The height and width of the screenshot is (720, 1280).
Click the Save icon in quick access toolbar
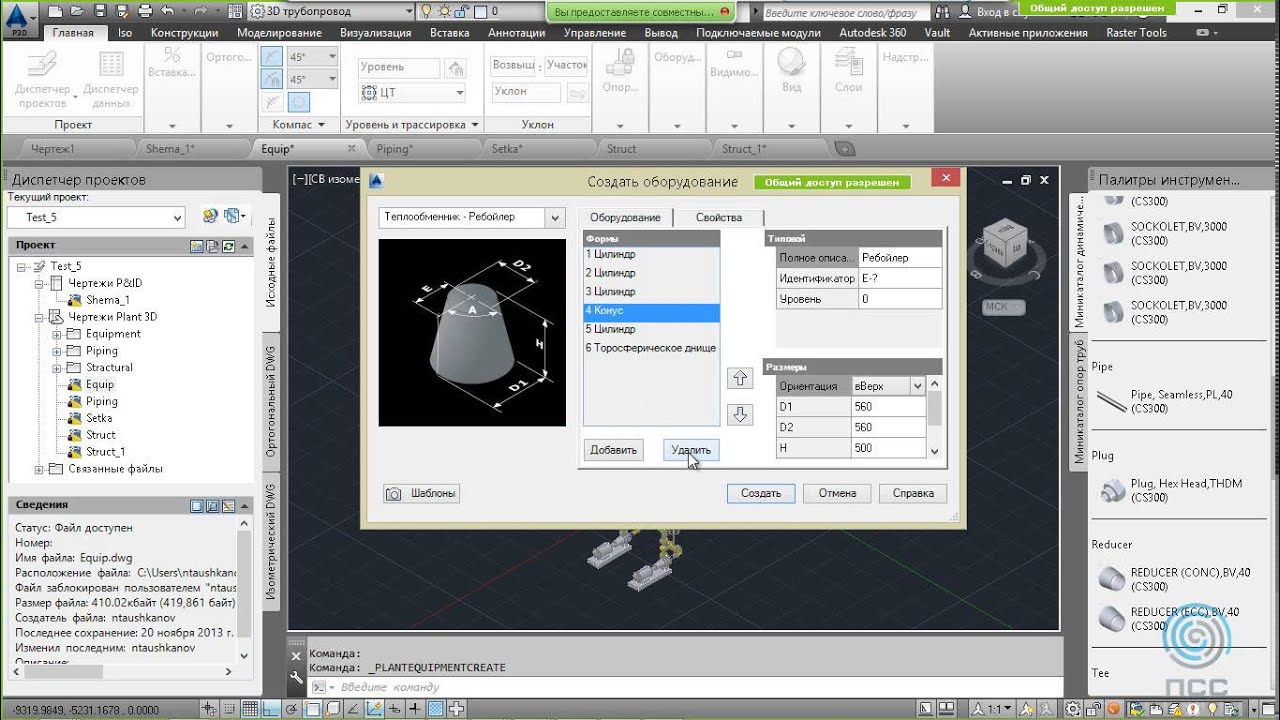[x=99, y=11]
